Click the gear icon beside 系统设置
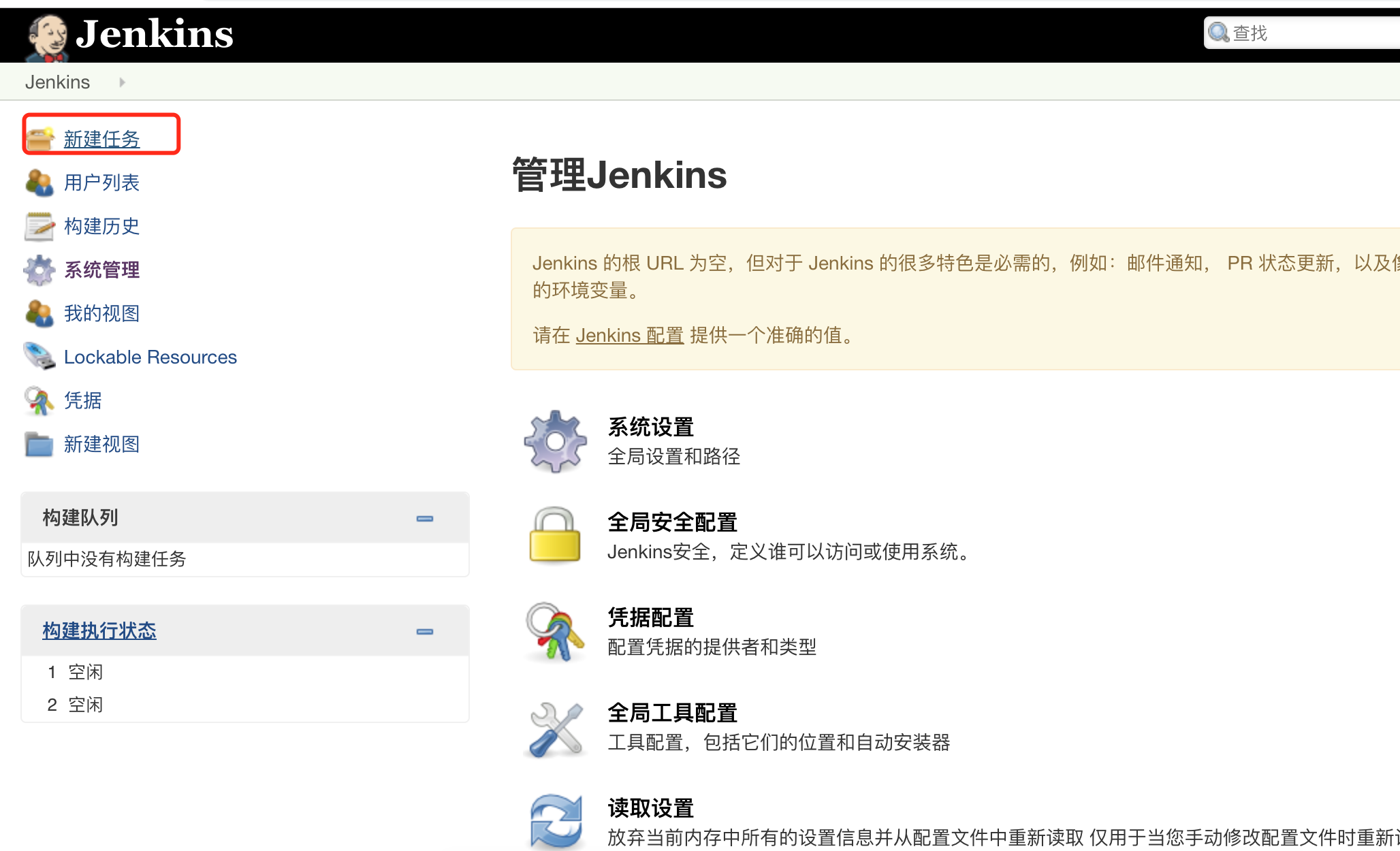Image resolution: width=1400 pixels, height=851 pixels. [555, 441]
